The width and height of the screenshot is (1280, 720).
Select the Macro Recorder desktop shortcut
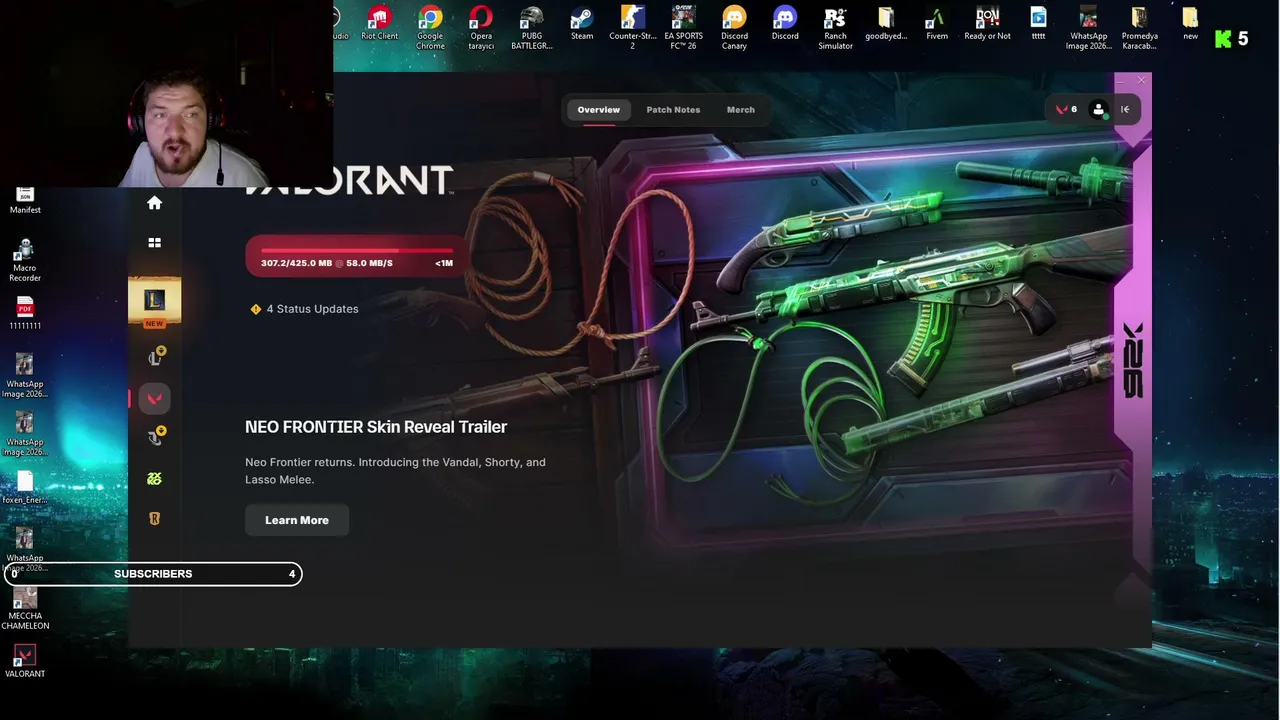point(25,260)
